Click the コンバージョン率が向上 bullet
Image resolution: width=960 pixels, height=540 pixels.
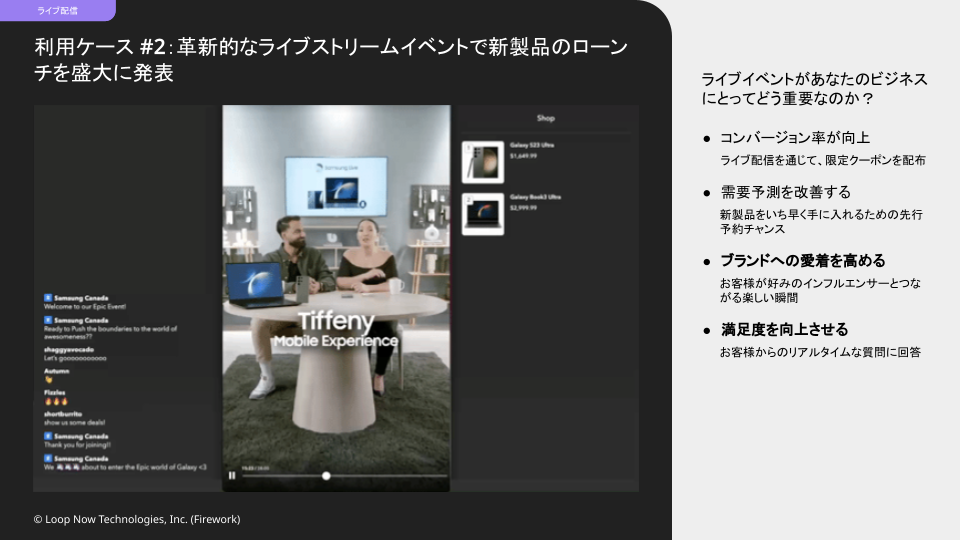795,138
